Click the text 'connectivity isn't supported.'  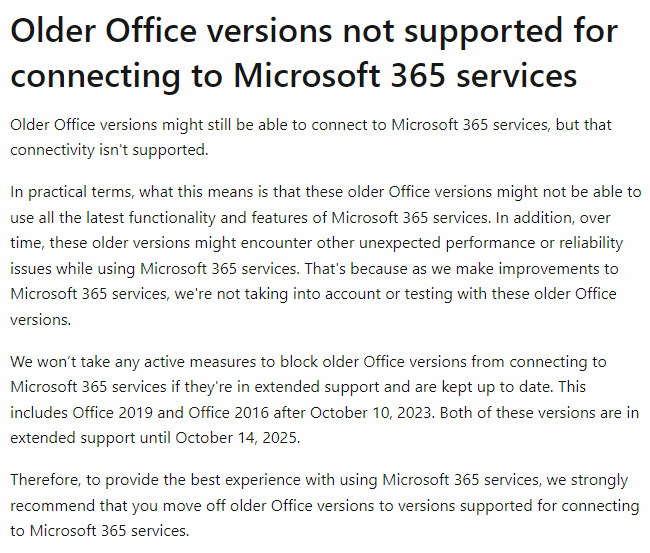point(109,150)
